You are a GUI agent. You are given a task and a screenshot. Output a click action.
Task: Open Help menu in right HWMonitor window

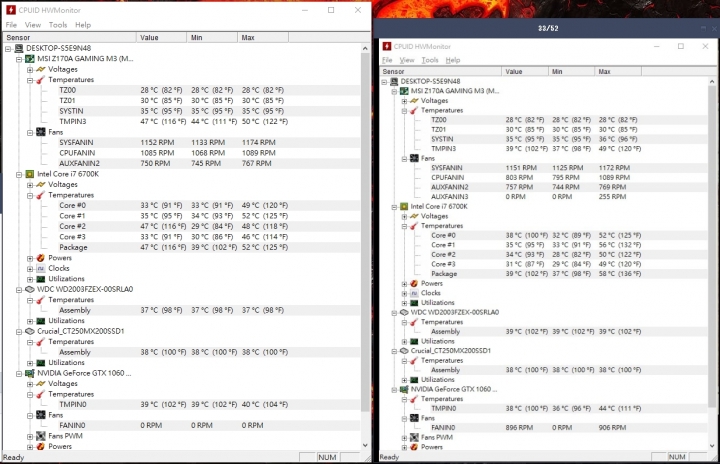[453, 60]
